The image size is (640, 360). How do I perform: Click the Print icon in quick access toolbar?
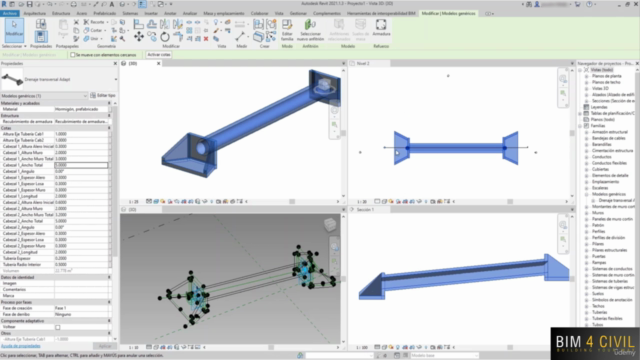pyautogui.click(x=73, y=4)
